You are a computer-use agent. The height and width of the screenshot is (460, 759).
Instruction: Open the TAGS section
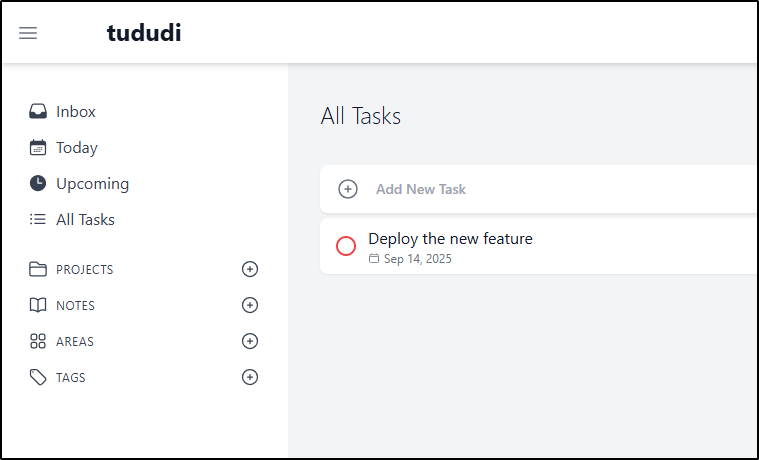pos(71,378)
